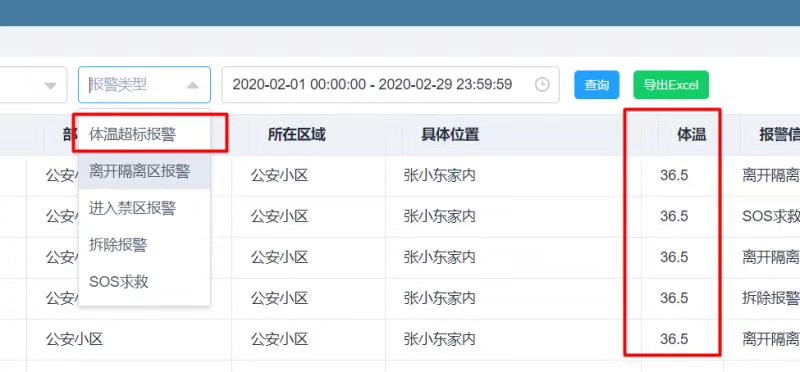Choose 进入禁区报警 from the dropdown list
Screen dimensions: 800x372
144,208
